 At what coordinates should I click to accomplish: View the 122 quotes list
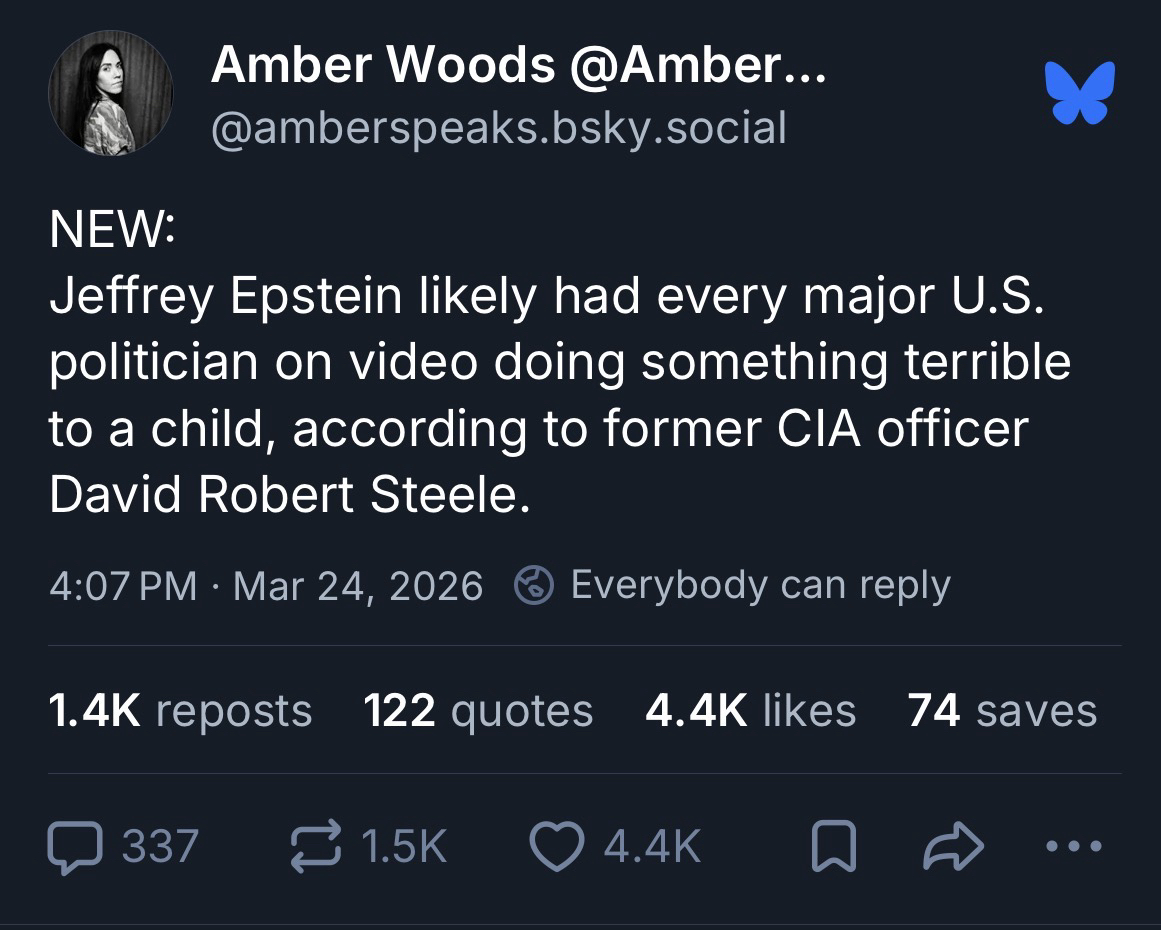coord(478,711)
